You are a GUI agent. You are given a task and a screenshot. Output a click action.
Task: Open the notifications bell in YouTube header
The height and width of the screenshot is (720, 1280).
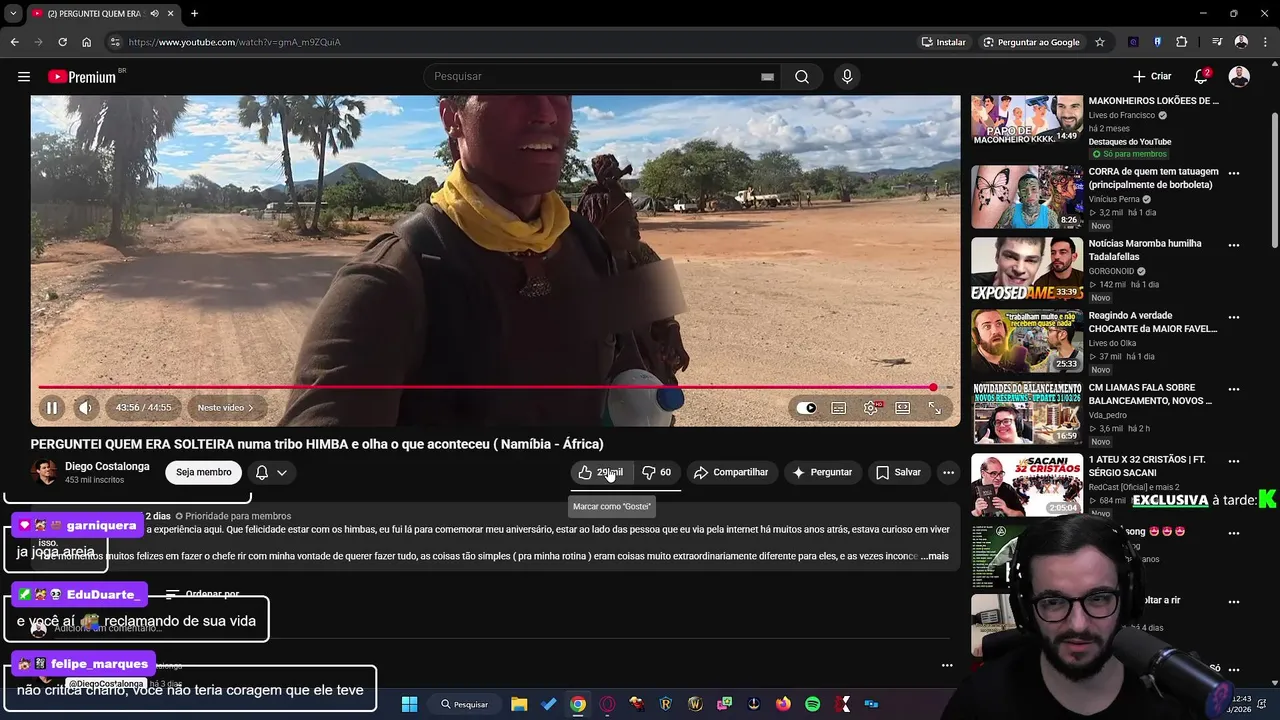(x=1202, y=77)
